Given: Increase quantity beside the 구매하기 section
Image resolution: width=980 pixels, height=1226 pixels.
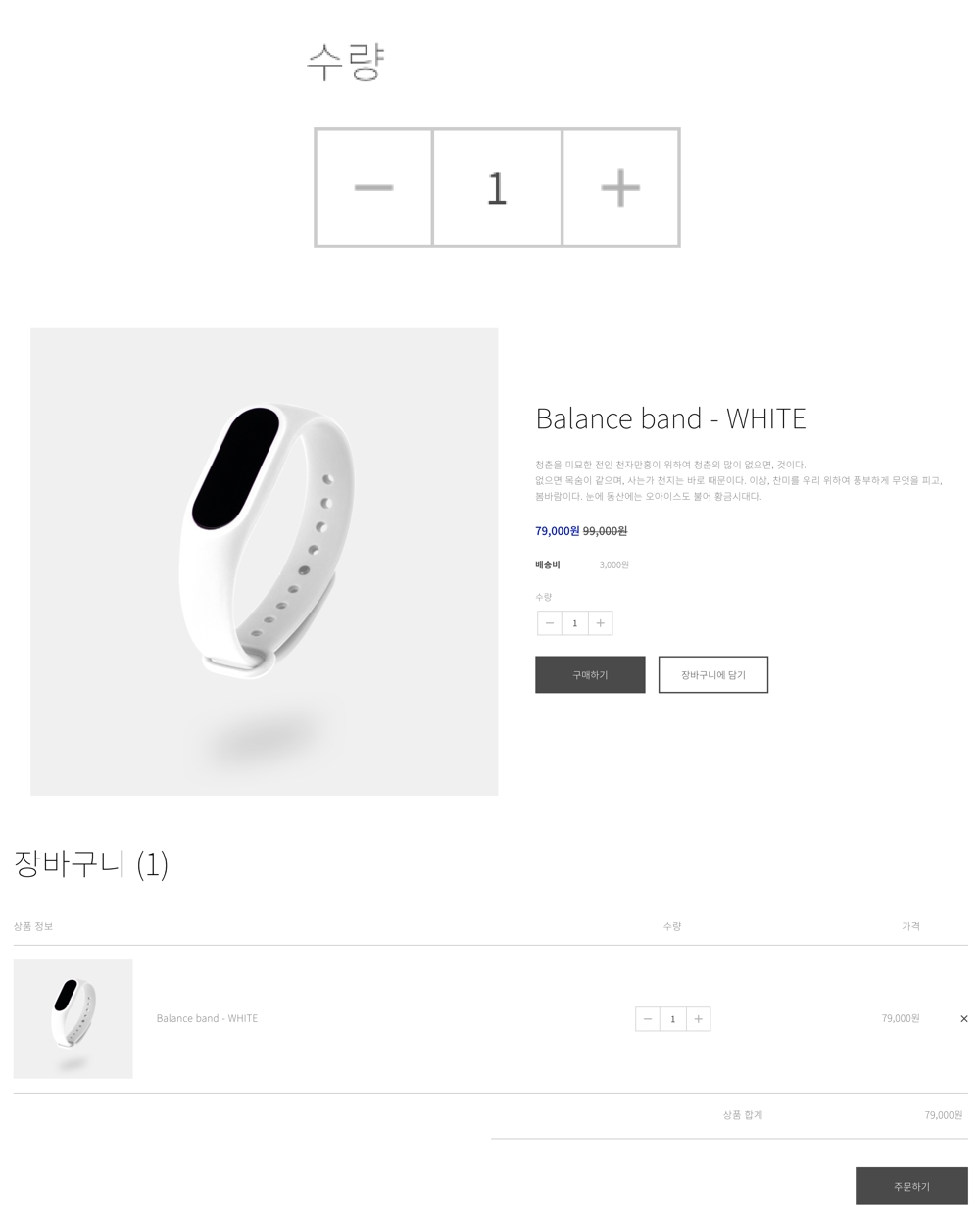Looking at the screenshot, I should pyautogui.click(x=600, y=623).
